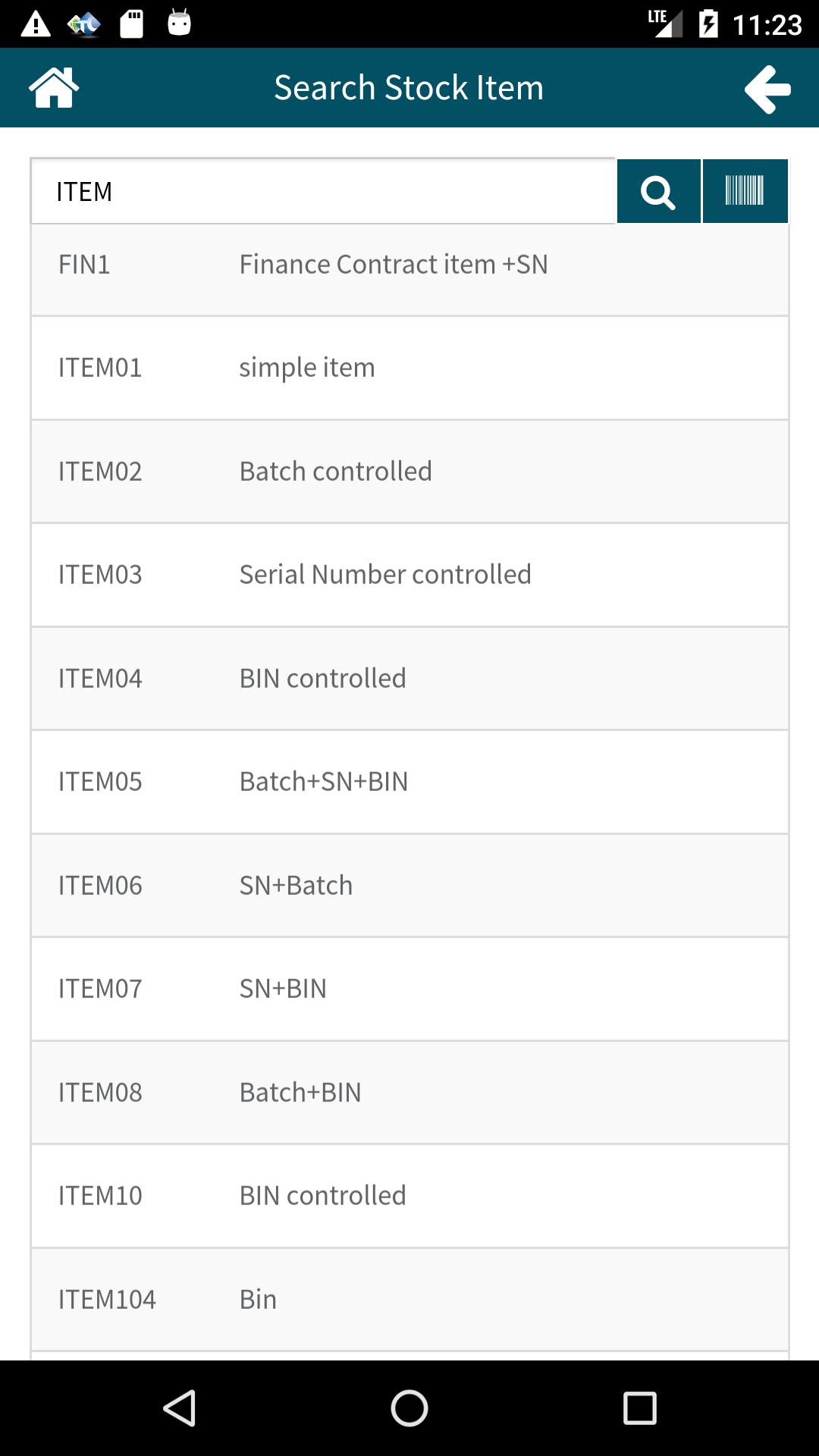Tap the back arrow icon

[x=767, y=89]
